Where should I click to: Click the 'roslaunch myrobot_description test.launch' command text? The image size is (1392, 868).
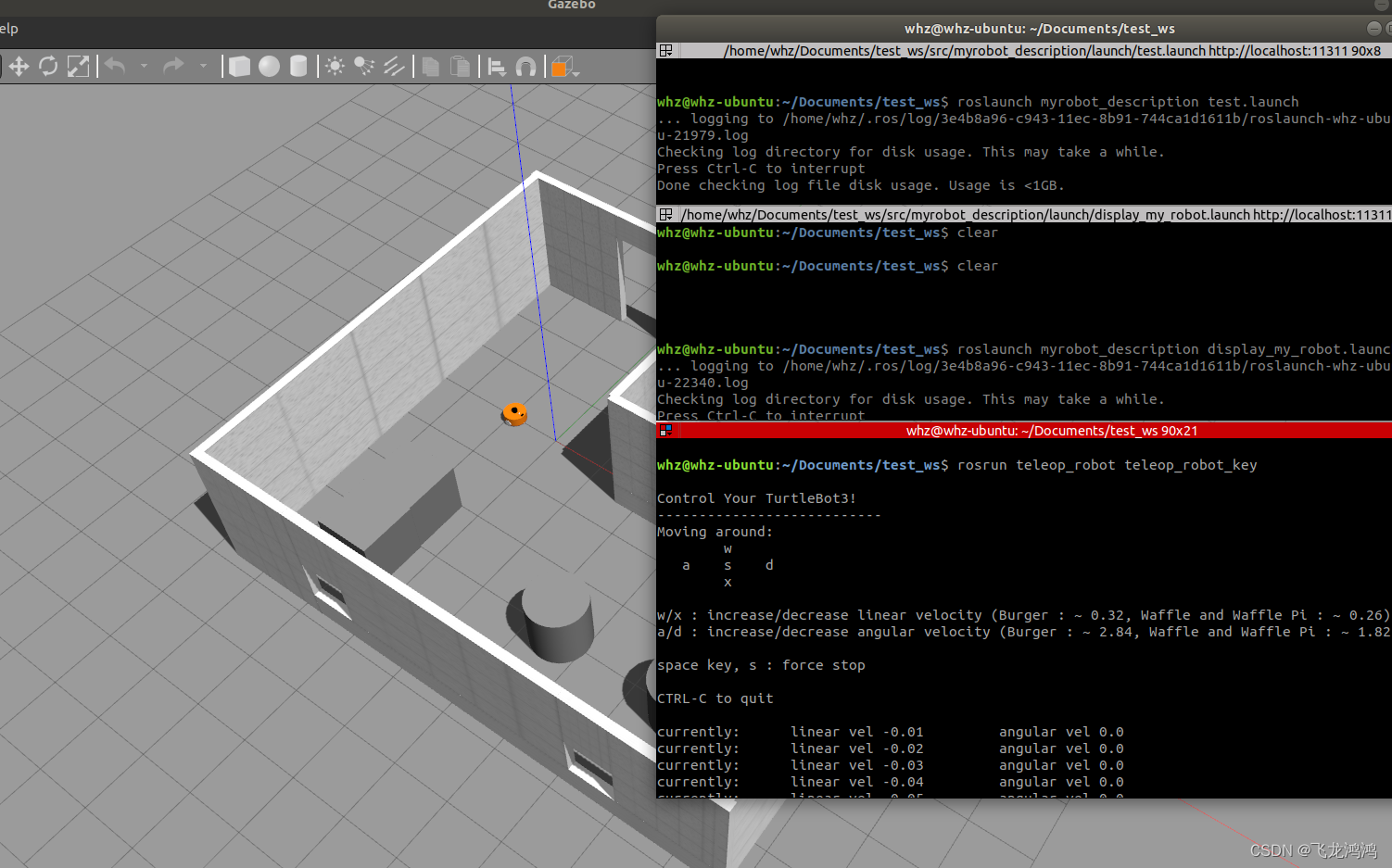click(1128, 102)
